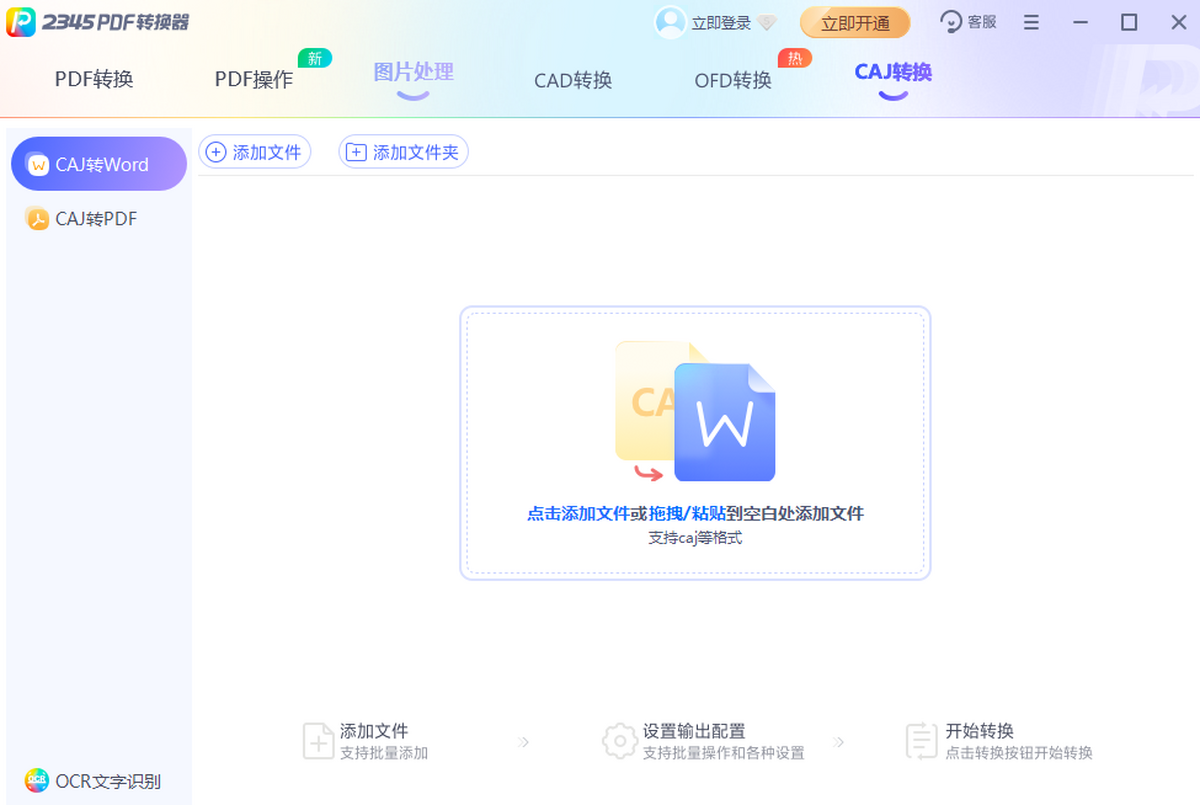Switch to the PDF转换 tab
Image resolution: width=1200 pixels, height=805 pixels.
[94, 80]
